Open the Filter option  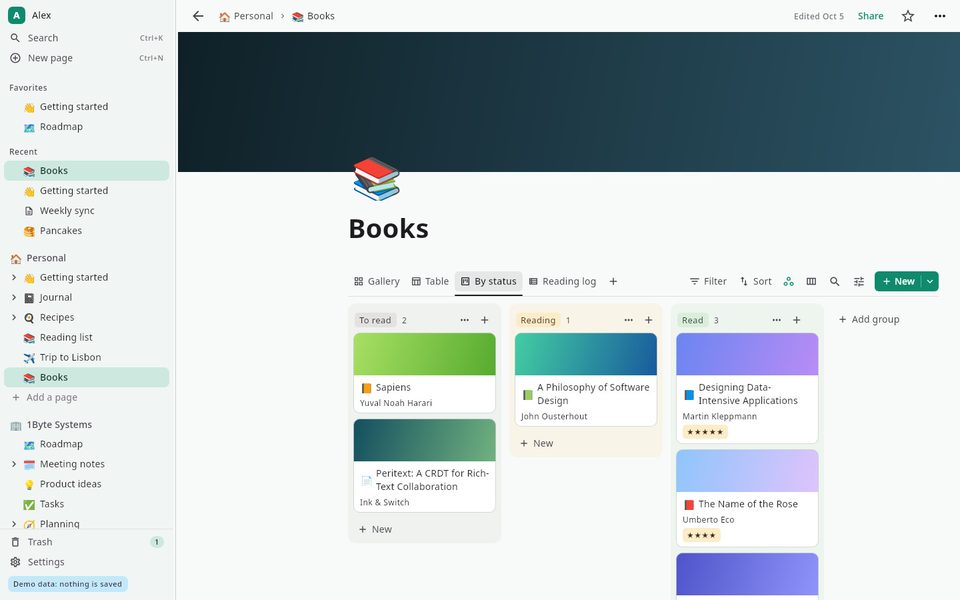708,282
